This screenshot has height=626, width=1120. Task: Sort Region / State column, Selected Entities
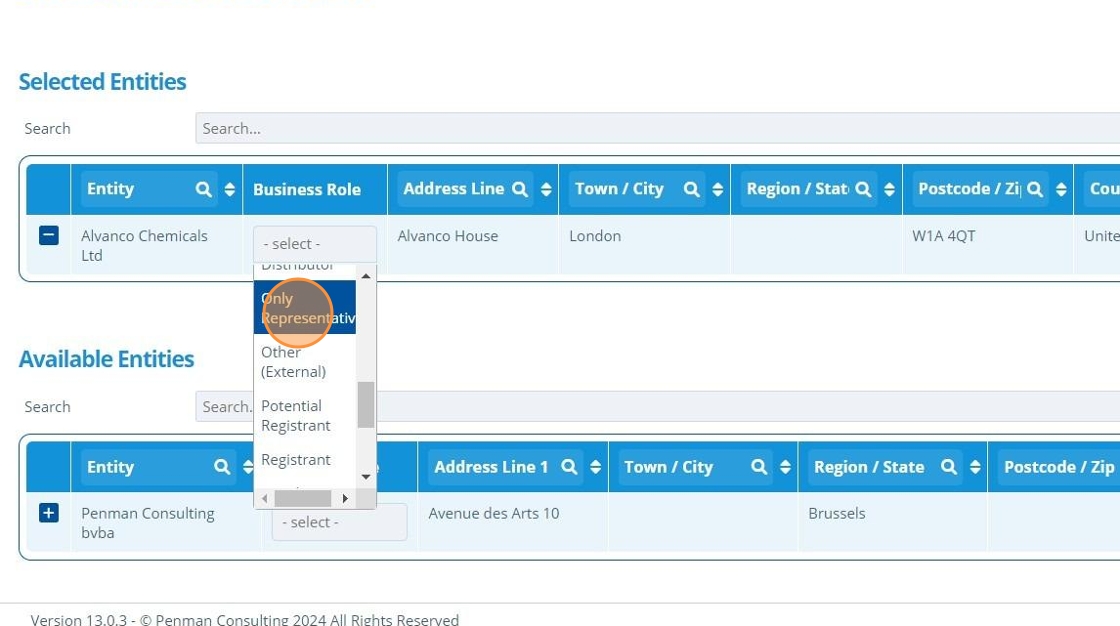pos(889,189)
